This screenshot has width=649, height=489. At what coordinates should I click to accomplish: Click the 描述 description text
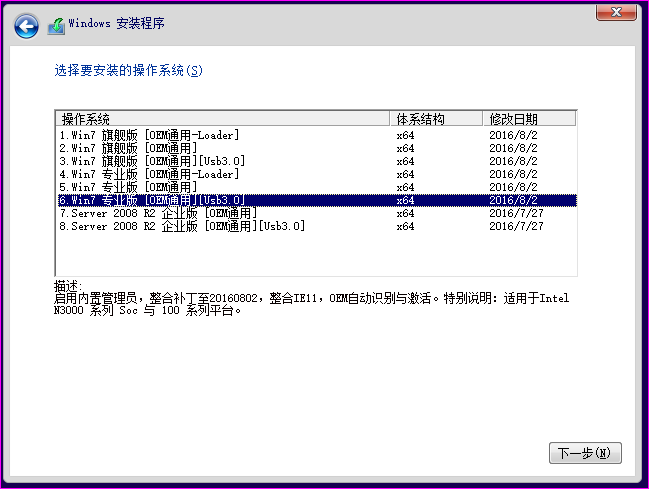coord(311,298)
